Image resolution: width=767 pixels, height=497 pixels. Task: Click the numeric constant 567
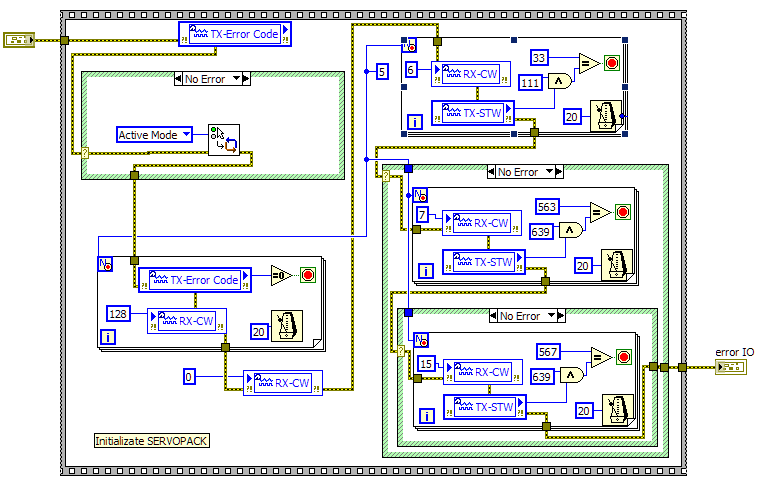pos(548,352)
